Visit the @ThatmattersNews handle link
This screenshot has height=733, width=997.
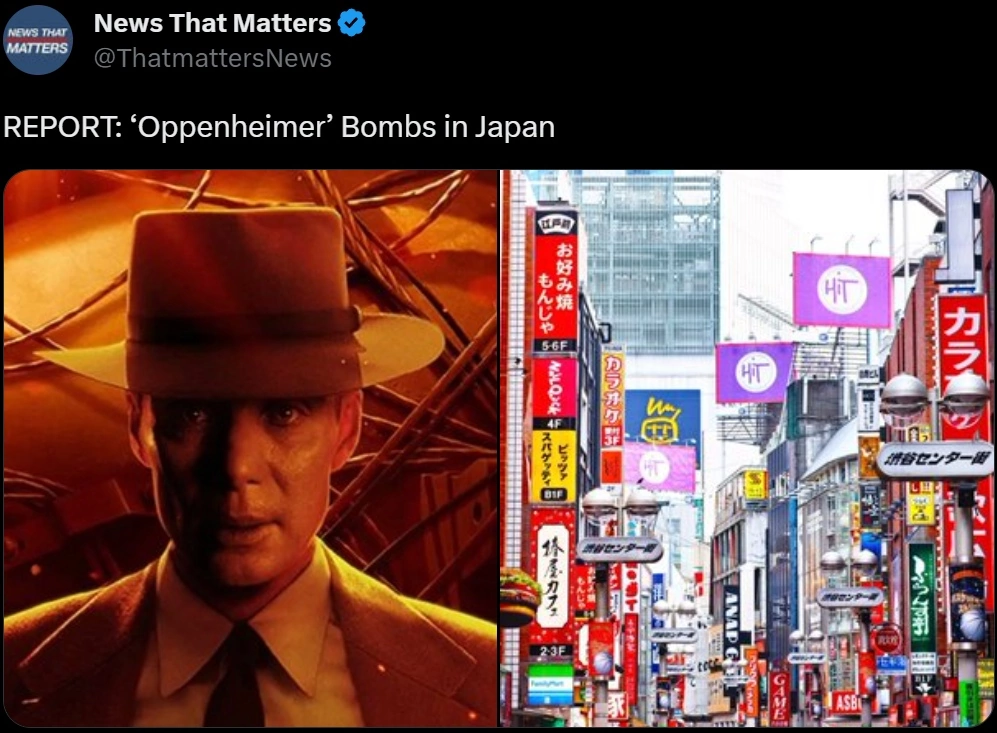click(x=212, y=58)
